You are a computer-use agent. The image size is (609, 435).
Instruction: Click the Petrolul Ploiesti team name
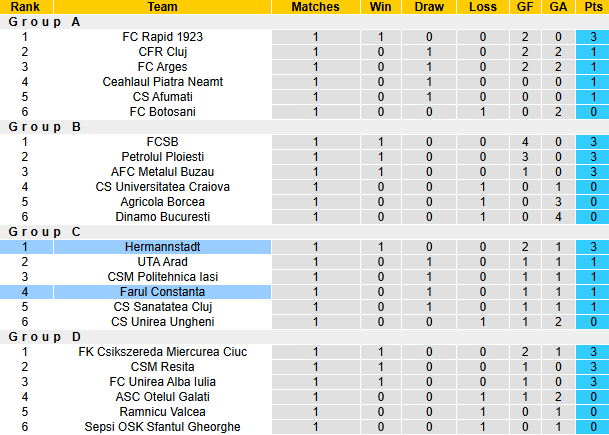[162, 157]
